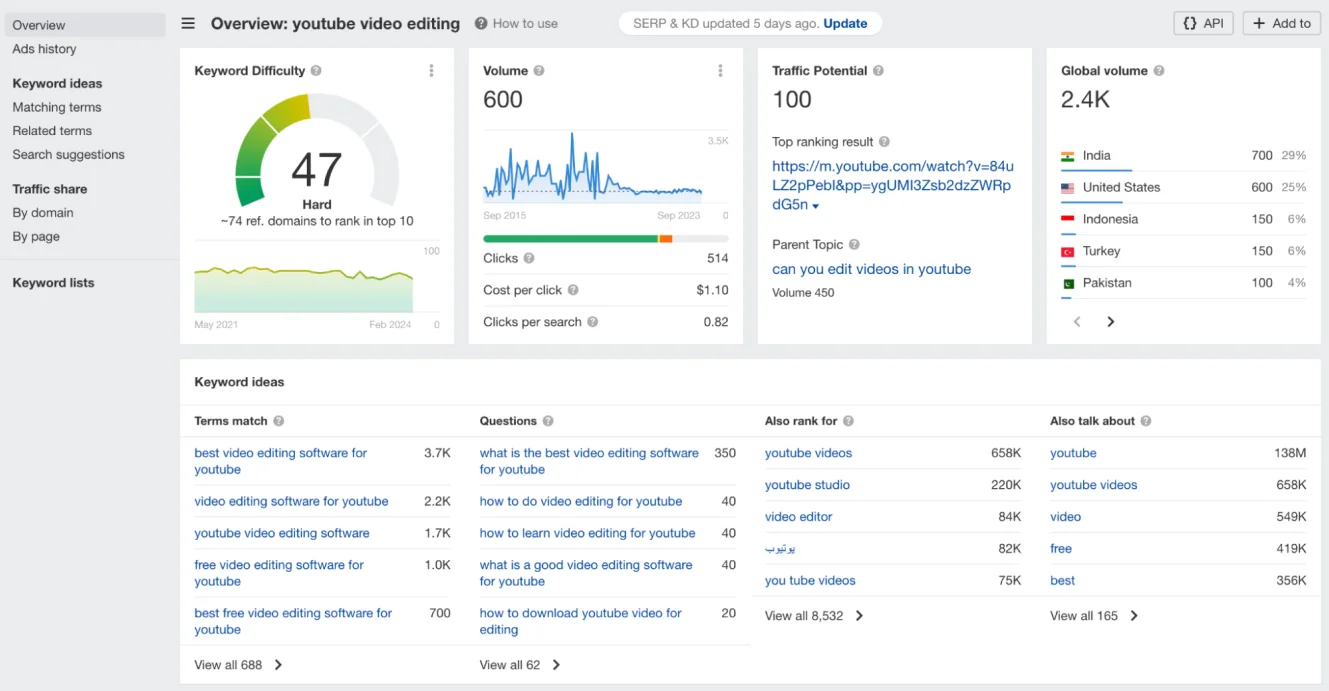1329x691 pixels.
Task: Open the Arabic keyword 'يوتيوب' link
Action: pos(780,549)
